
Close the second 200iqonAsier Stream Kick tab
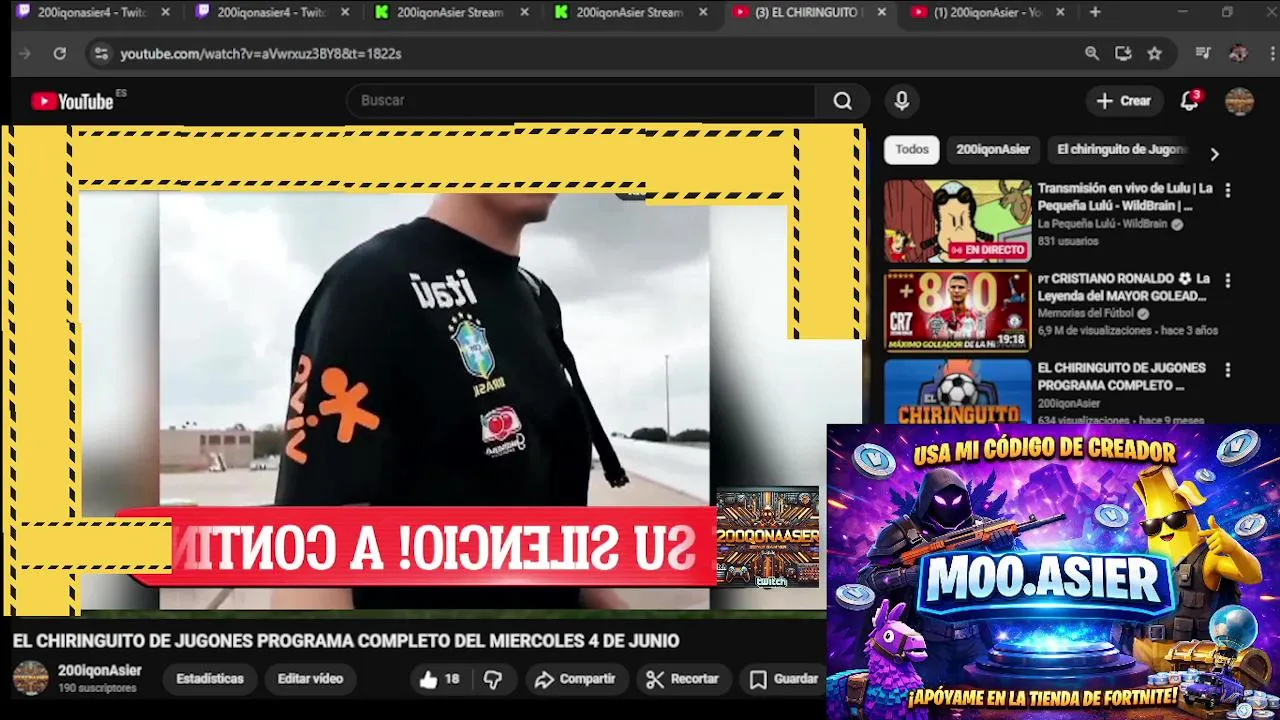(x=703, y=13)
